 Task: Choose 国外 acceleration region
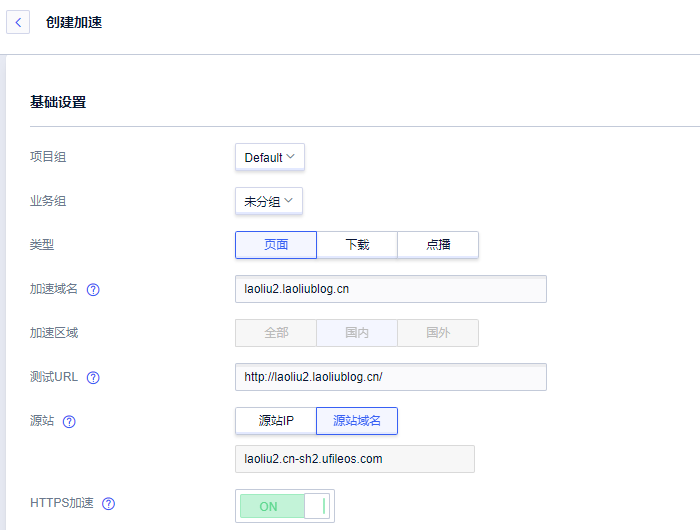[x=438, y=333]
